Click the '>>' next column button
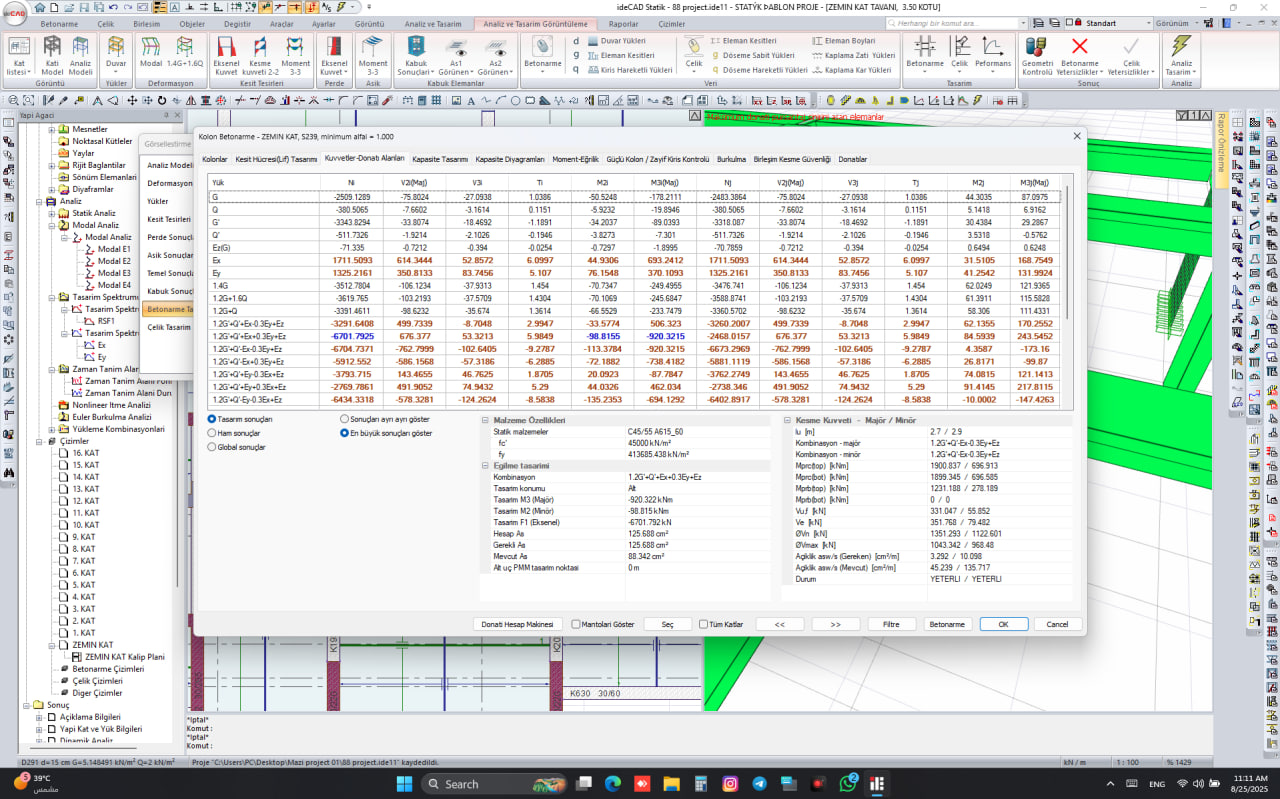The image size is (1280, 799). click(x=836, y=624)
